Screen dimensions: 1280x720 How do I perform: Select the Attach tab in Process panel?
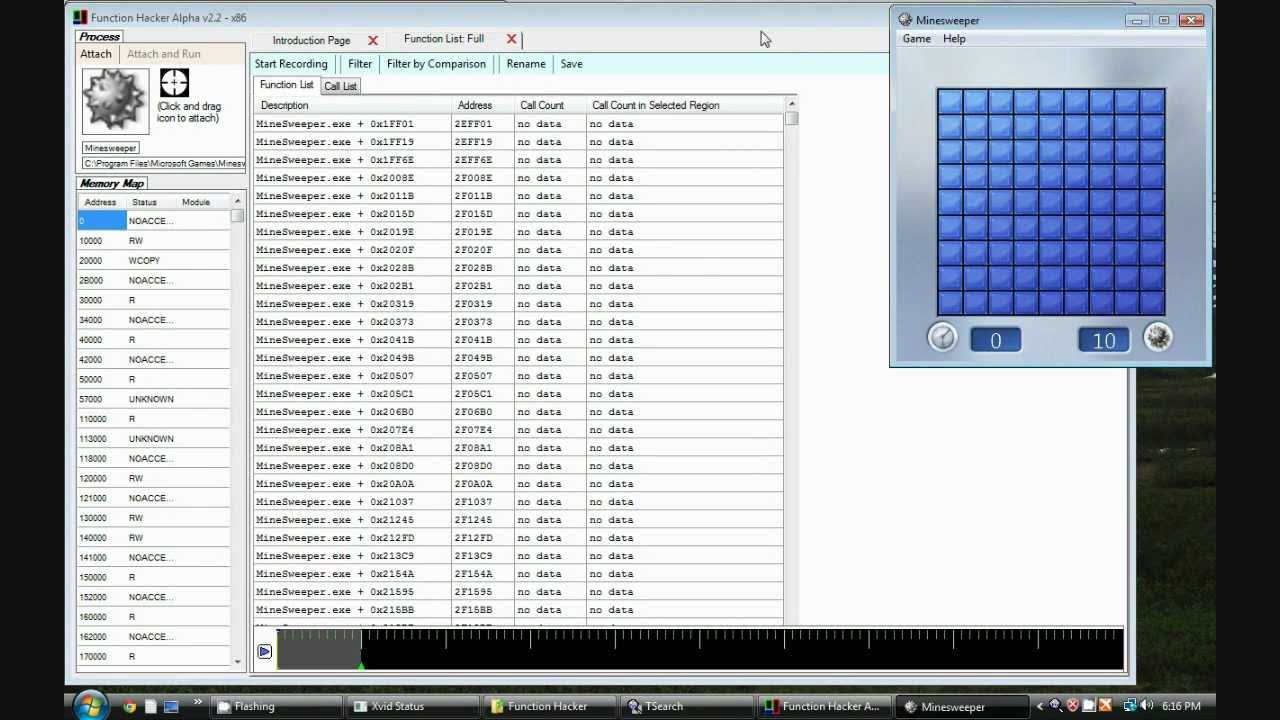[97, 54]
